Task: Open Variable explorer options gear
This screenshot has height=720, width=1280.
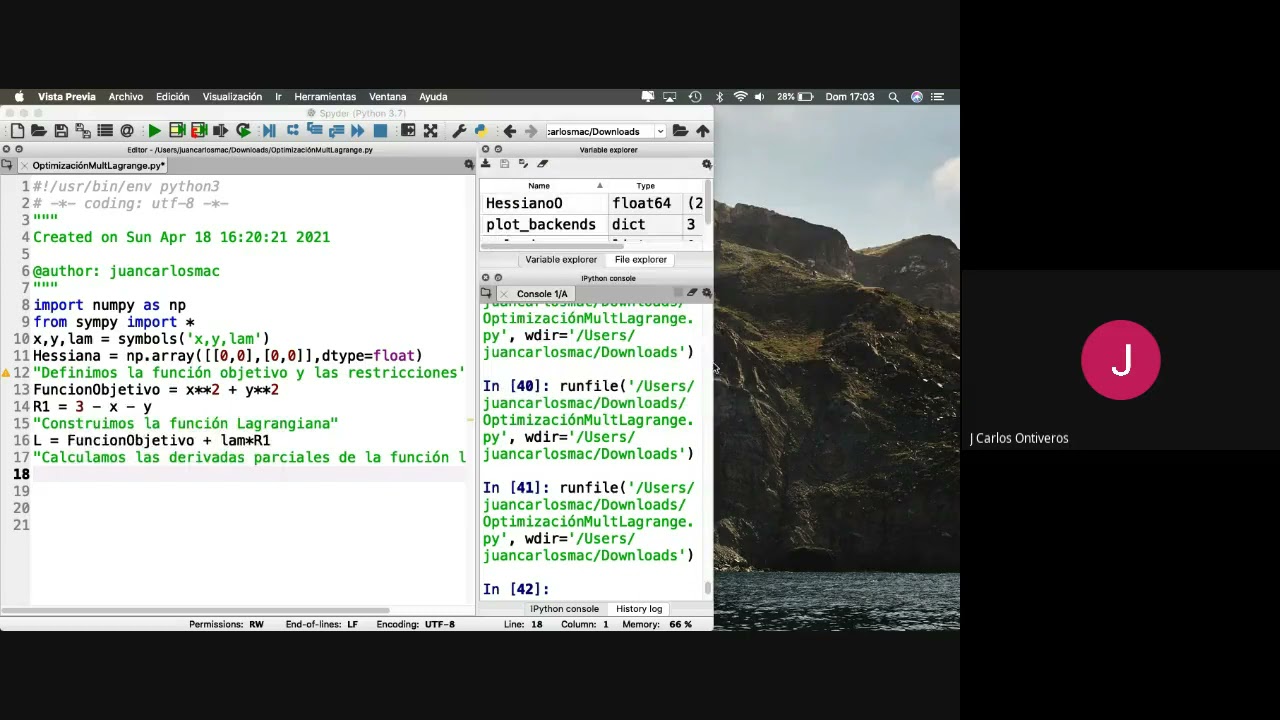Action: (x=706, y=164)
